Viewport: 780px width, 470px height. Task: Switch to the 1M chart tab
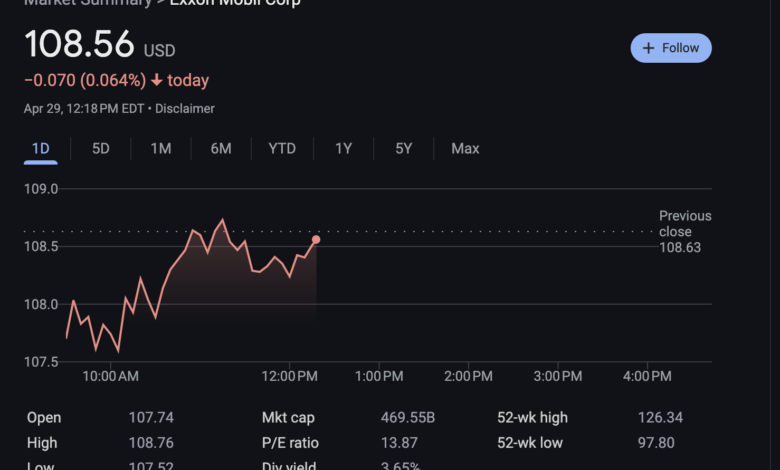pyautogui.click(x=161, y=149)
